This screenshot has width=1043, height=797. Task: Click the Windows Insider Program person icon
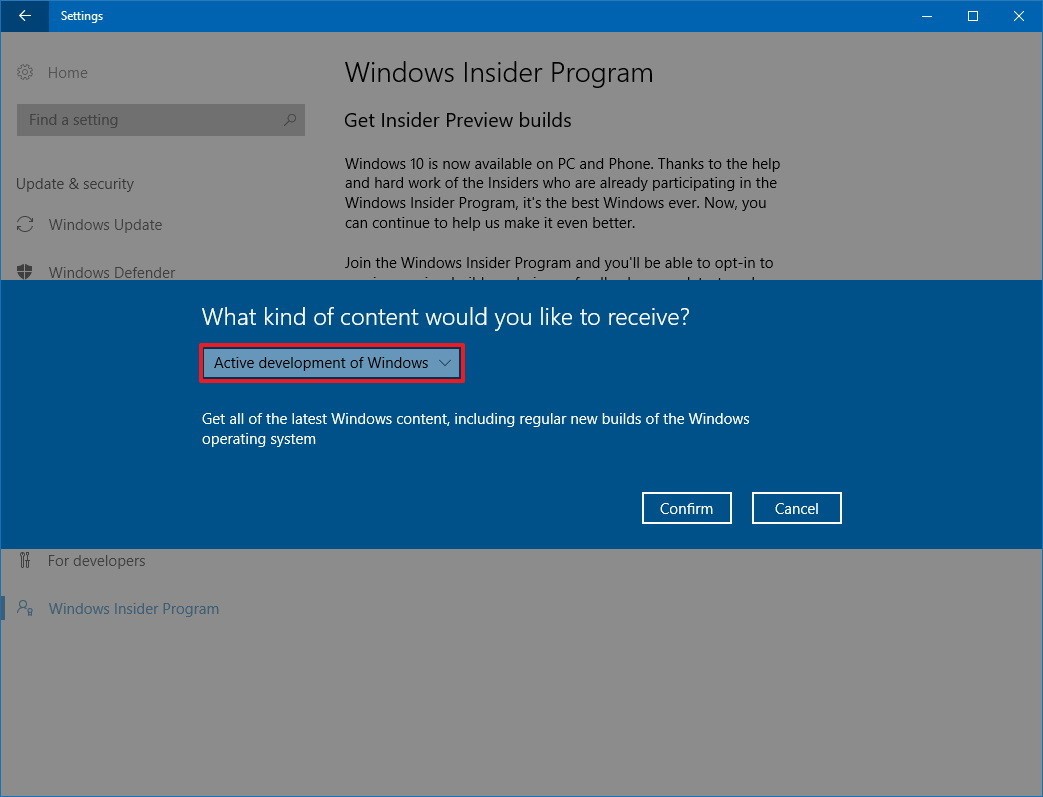[26, 609]
